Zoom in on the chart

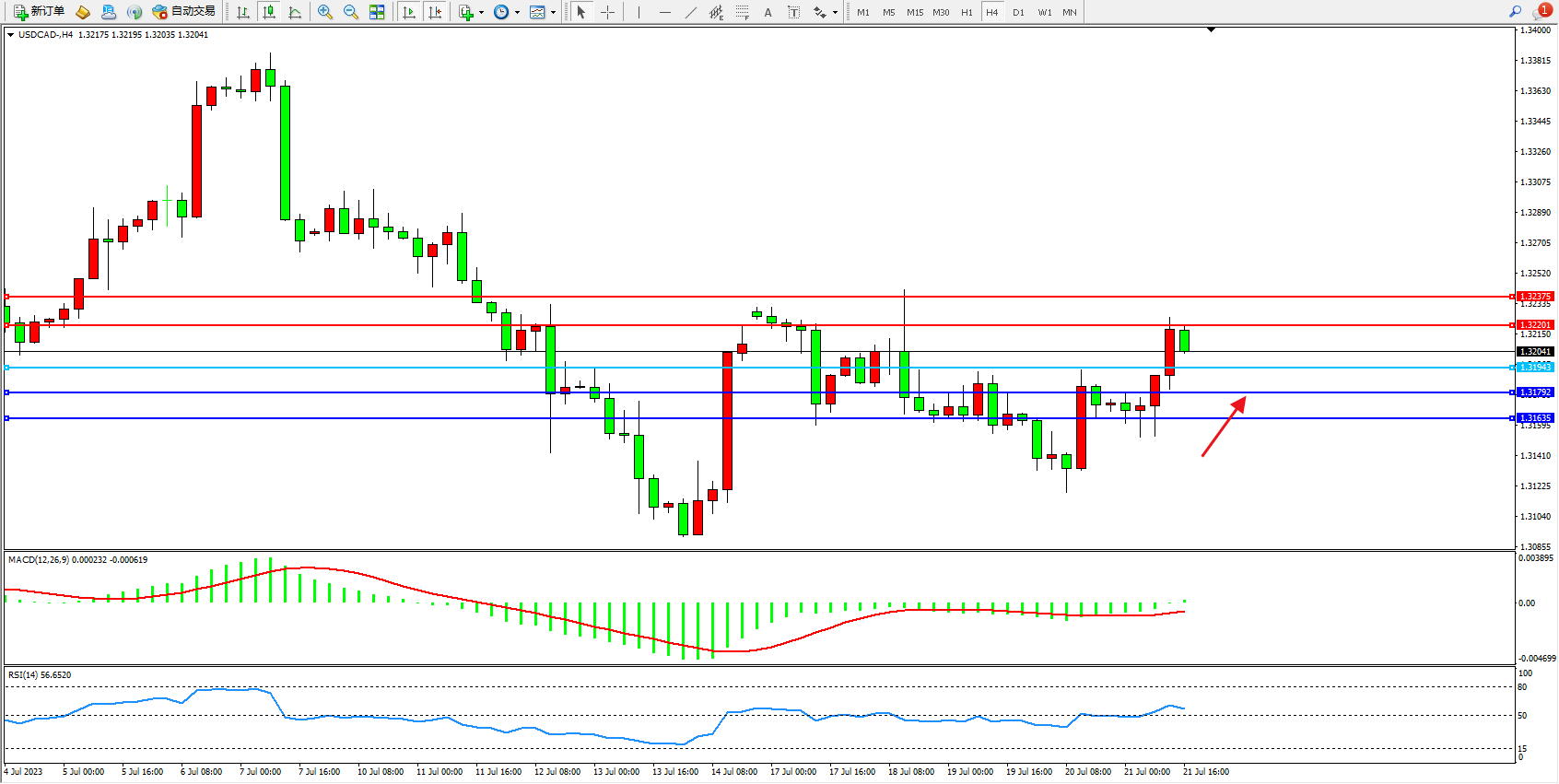(x=325, y=12)
